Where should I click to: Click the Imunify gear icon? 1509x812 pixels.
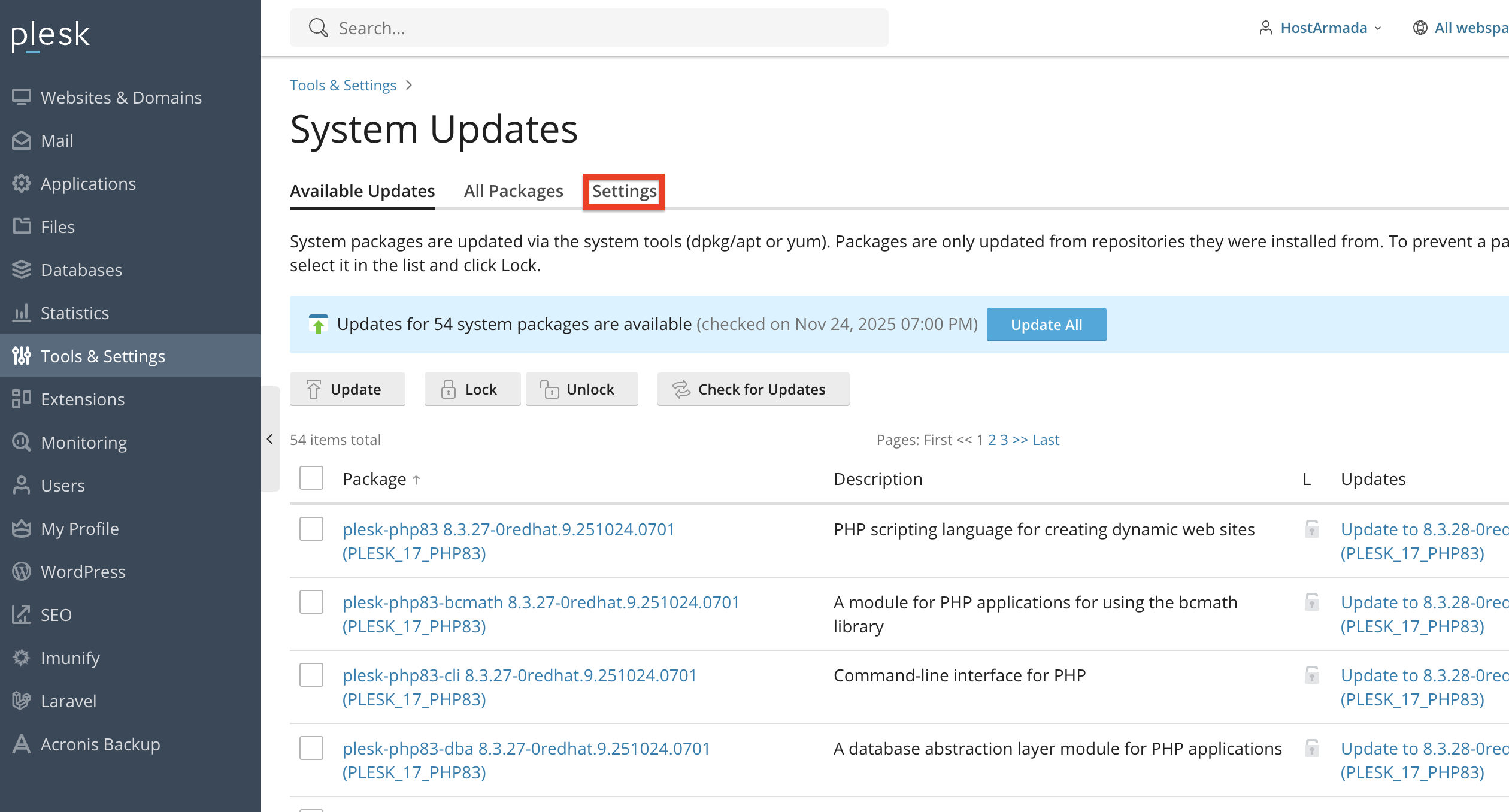22,658
